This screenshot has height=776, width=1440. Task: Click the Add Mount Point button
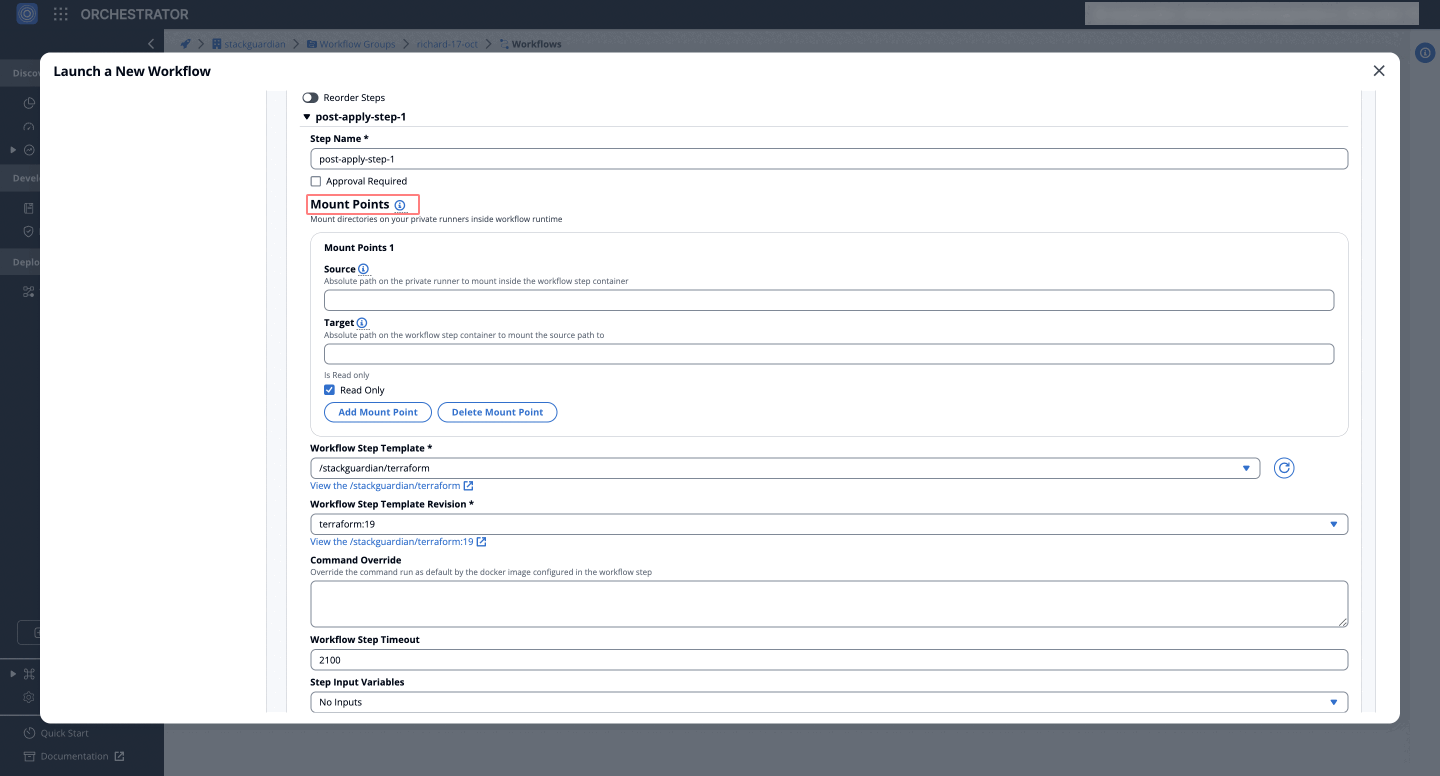377,412
